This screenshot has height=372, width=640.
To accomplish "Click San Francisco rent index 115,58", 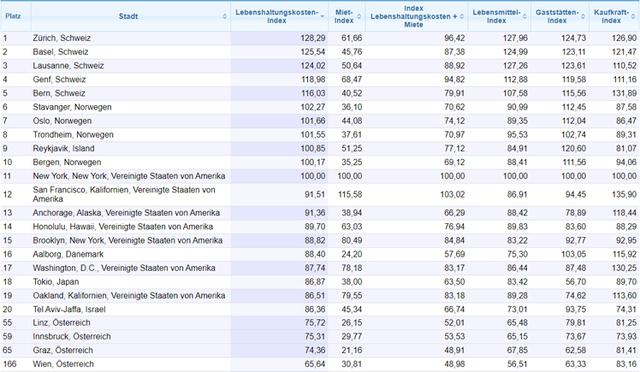I will (x=350, y=194).
